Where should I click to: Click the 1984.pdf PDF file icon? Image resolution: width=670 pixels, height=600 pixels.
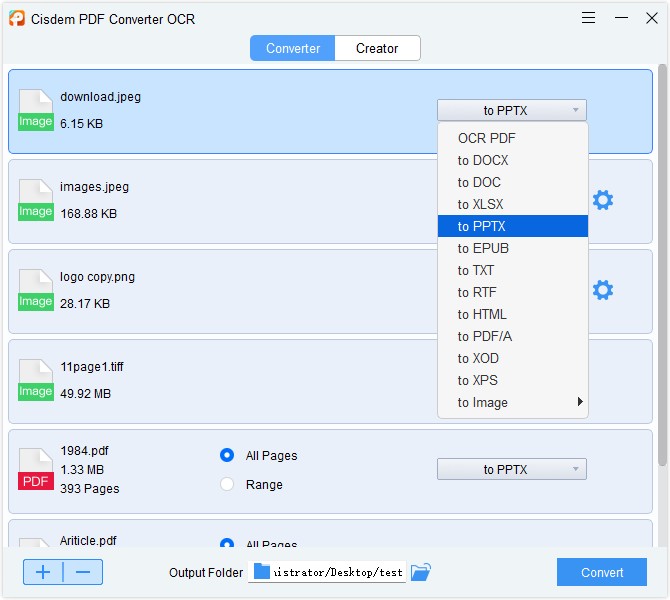tap(36, 469)
